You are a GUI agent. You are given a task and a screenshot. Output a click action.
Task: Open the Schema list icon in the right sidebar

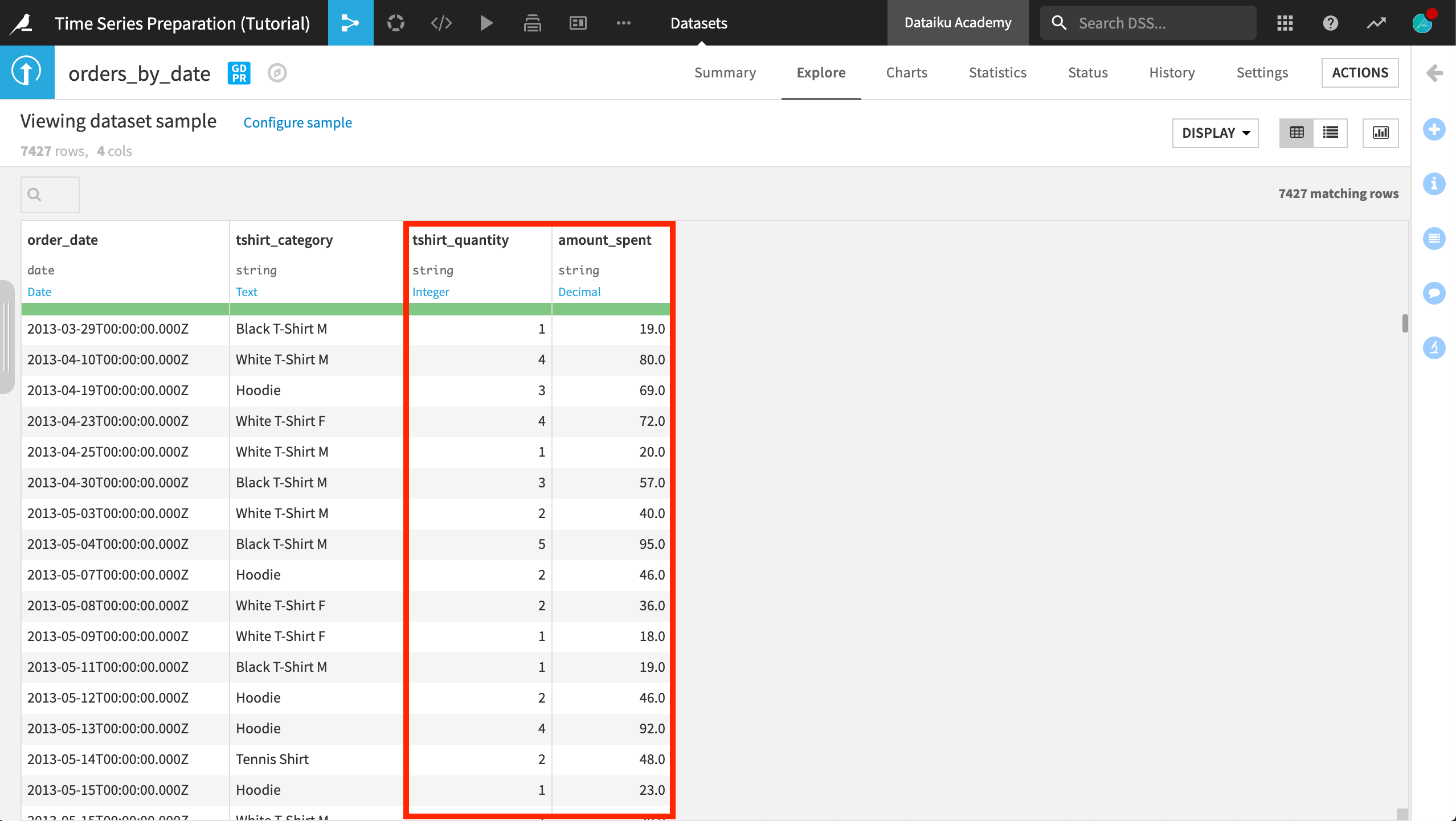(x=1434, y=239)
